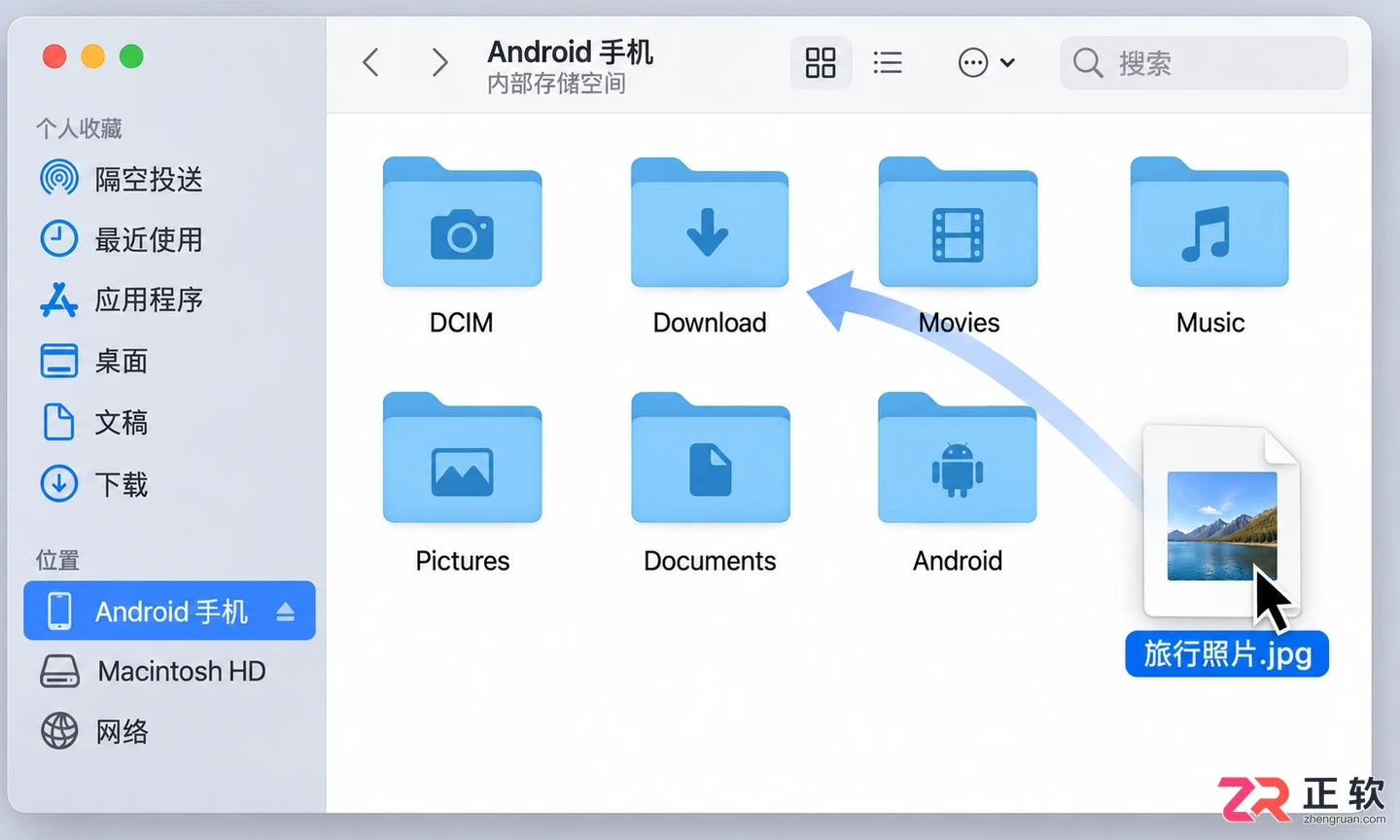
Task: Click the 搜索 search field
Action: (1204, 63)
